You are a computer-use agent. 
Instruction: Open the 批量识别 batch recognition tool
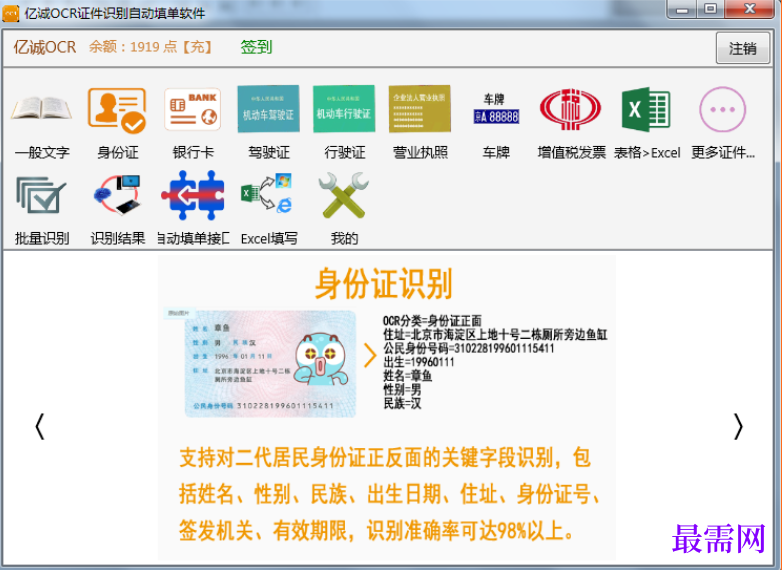[x=40, y=196]
